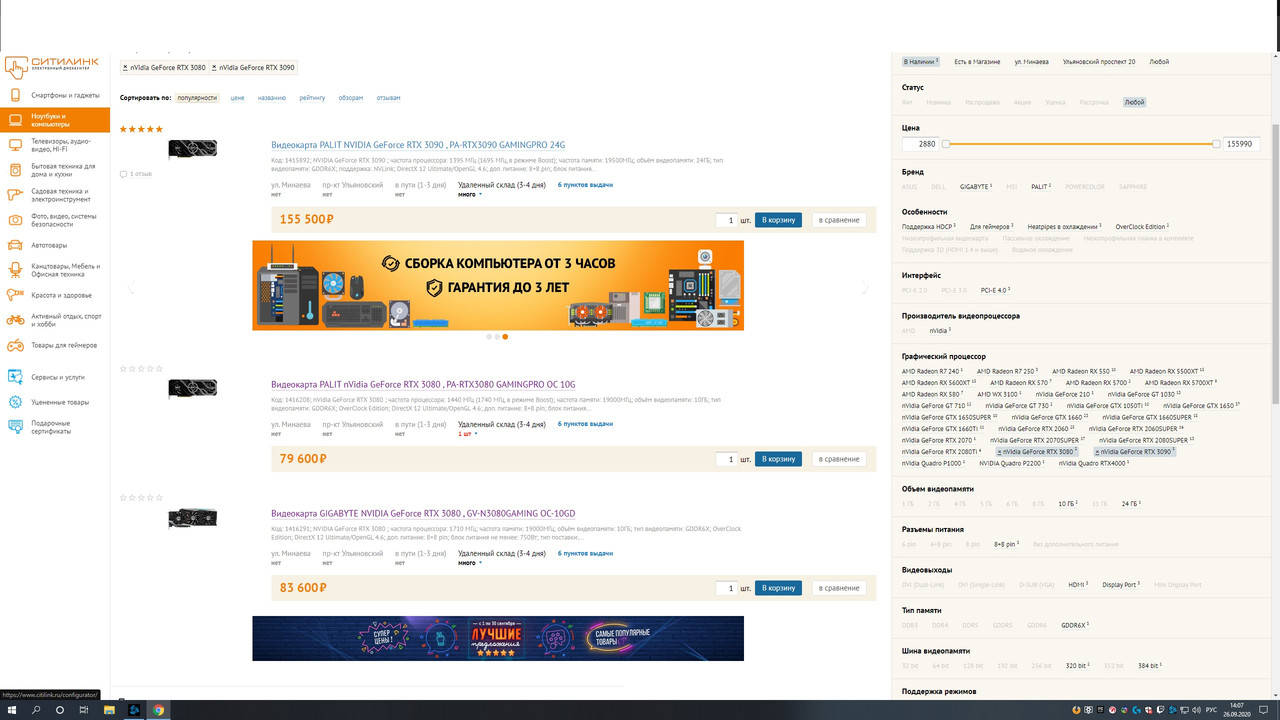
Task: Open Windows taskbar search
Action: tap(36, 710)
